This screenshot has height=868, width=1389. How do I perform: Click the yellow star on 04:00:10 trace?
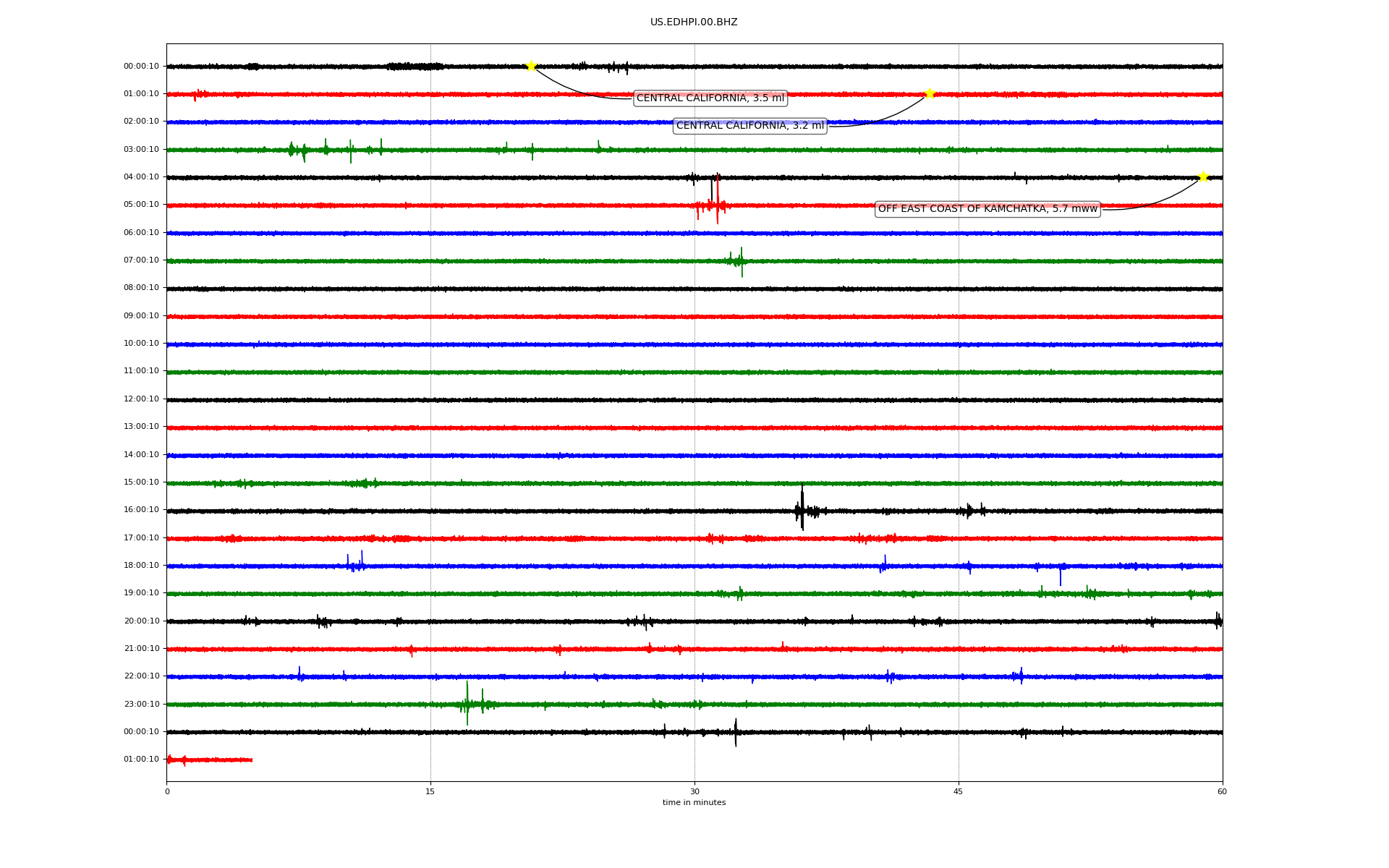click(x=1202, y=176)
